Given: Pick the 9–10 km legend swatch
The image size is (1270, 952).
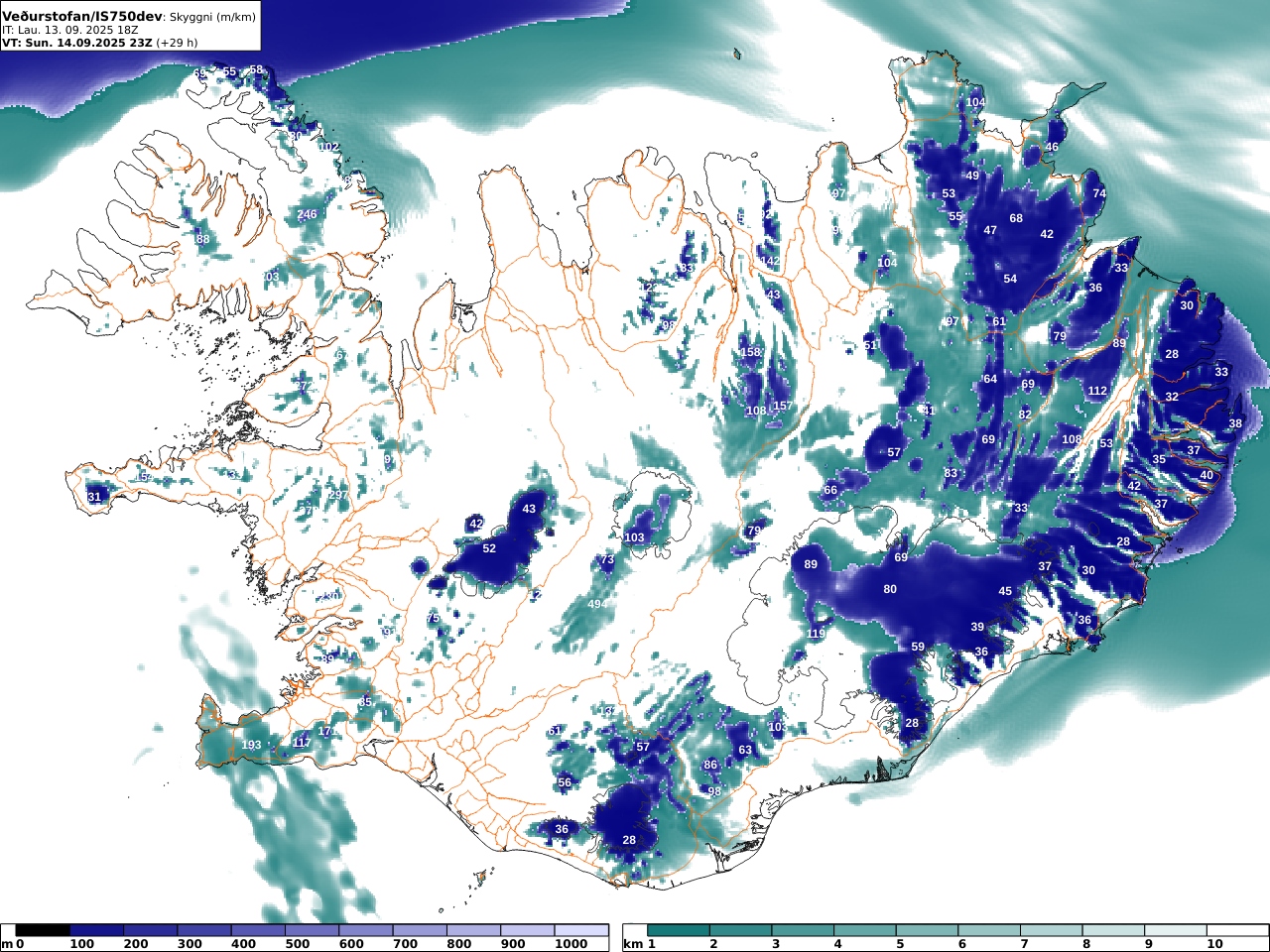Looking at the screenshot, I should coord(1175,930).
